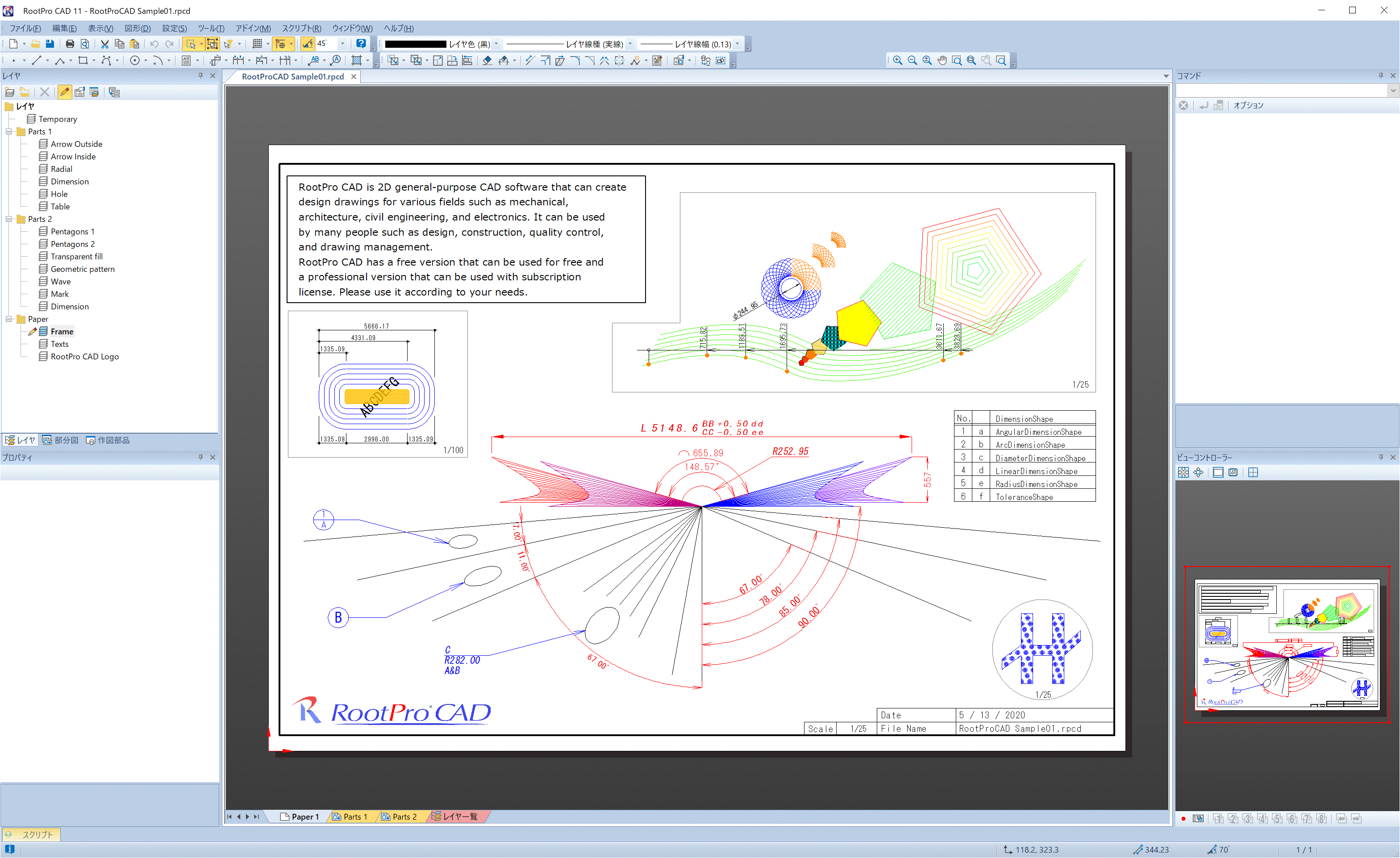Pin the コマンド panel
This screenshot has height=858, width=1400.
coord(1381,75)
